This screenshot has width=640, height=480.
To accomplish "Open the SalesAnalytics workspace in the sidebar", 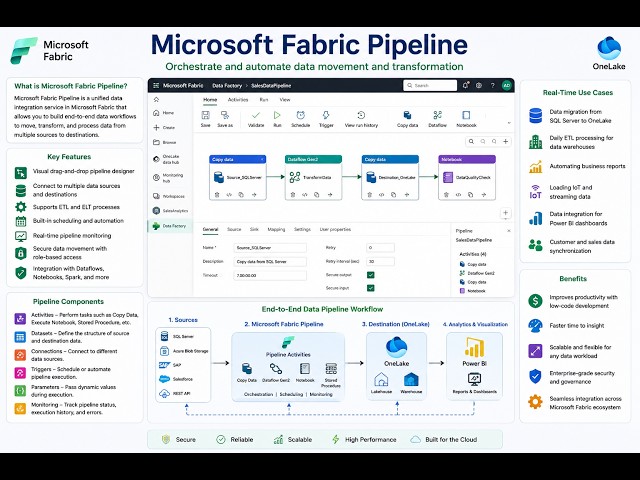I will (170, 211).
